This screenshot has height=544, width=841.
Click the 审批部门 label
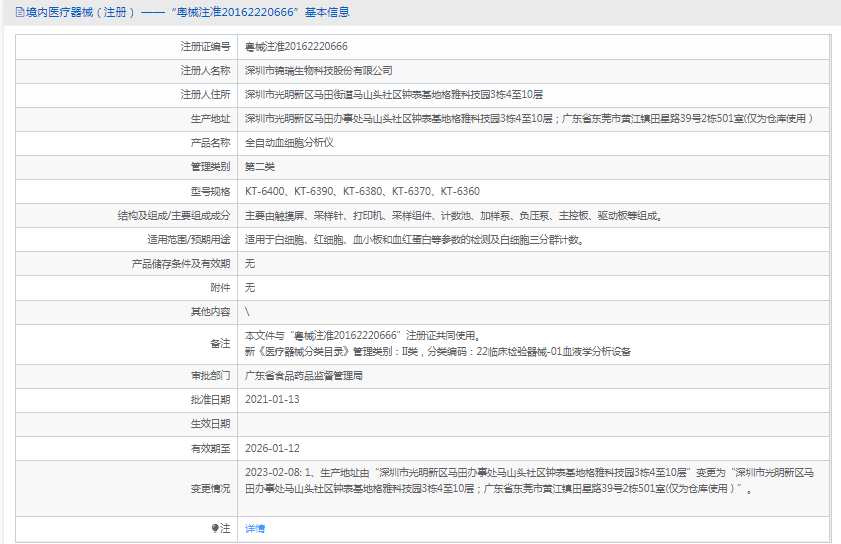pyautogui.click(x=210, y=376)
